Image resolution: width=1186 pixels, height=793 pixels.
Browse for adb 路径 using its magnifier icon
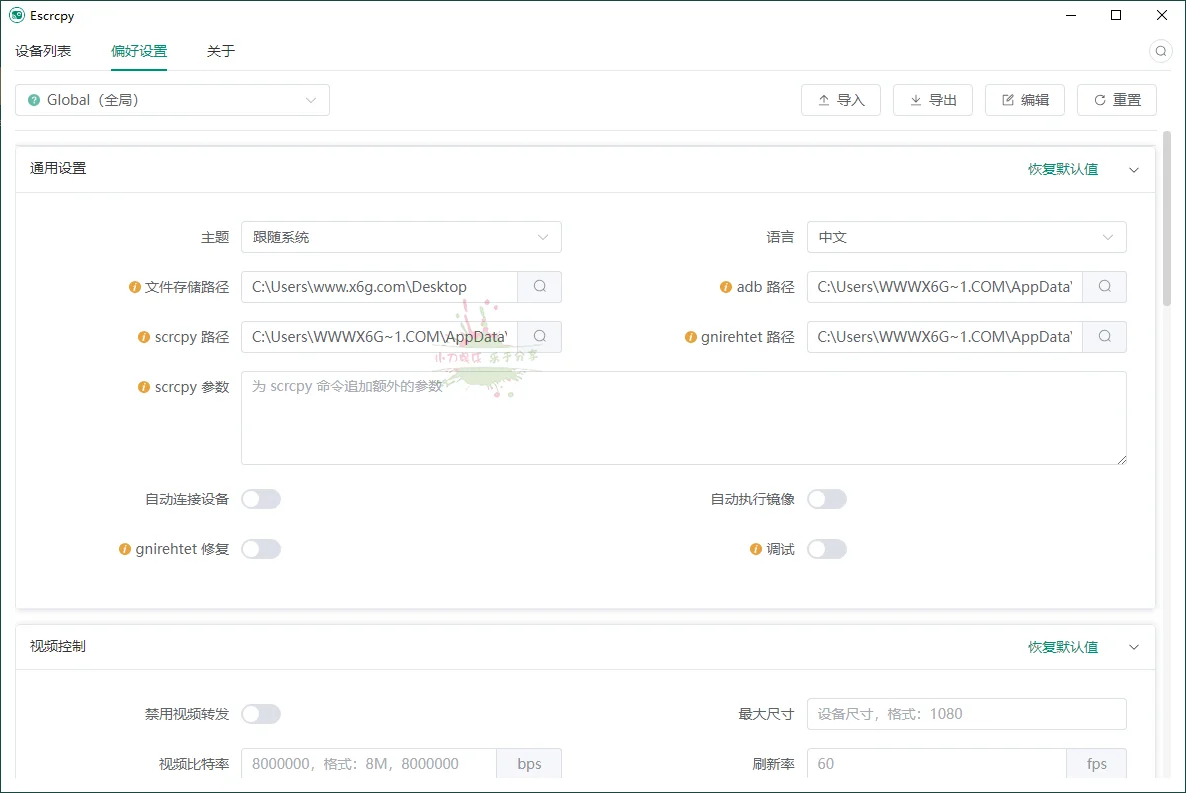coord(1104,286)
